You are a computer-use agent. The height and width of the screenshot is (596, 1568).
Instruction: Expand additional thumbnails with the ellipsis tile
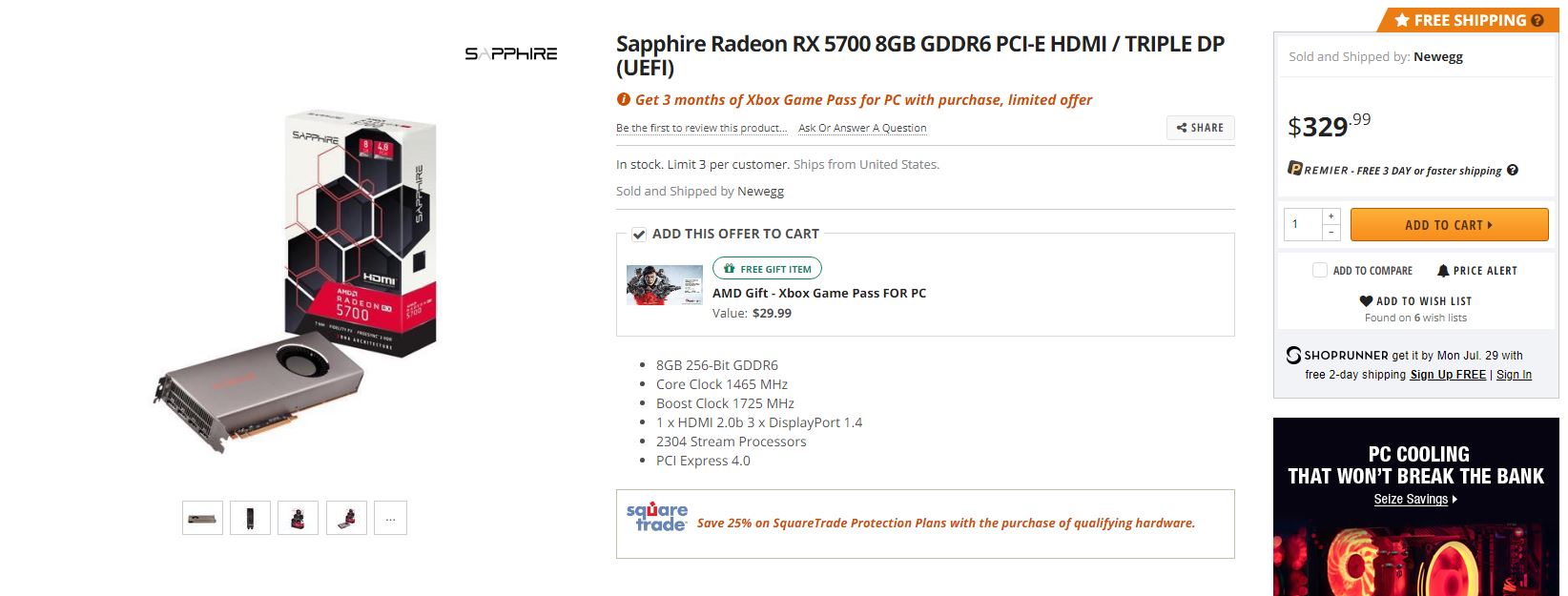coord(389,517)
